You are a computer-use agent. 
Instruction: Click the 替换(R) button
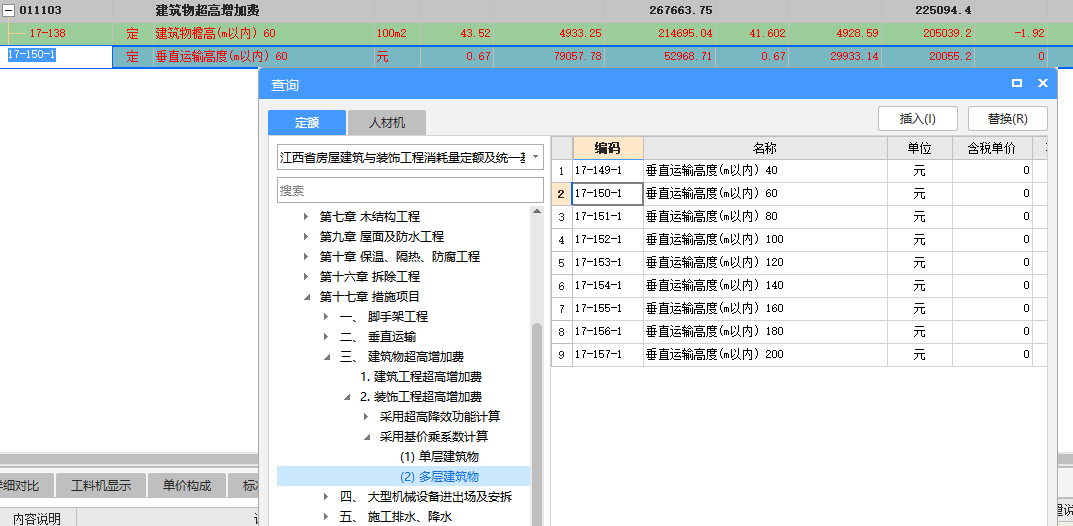pyautogui.click(x=1007, y=118)
